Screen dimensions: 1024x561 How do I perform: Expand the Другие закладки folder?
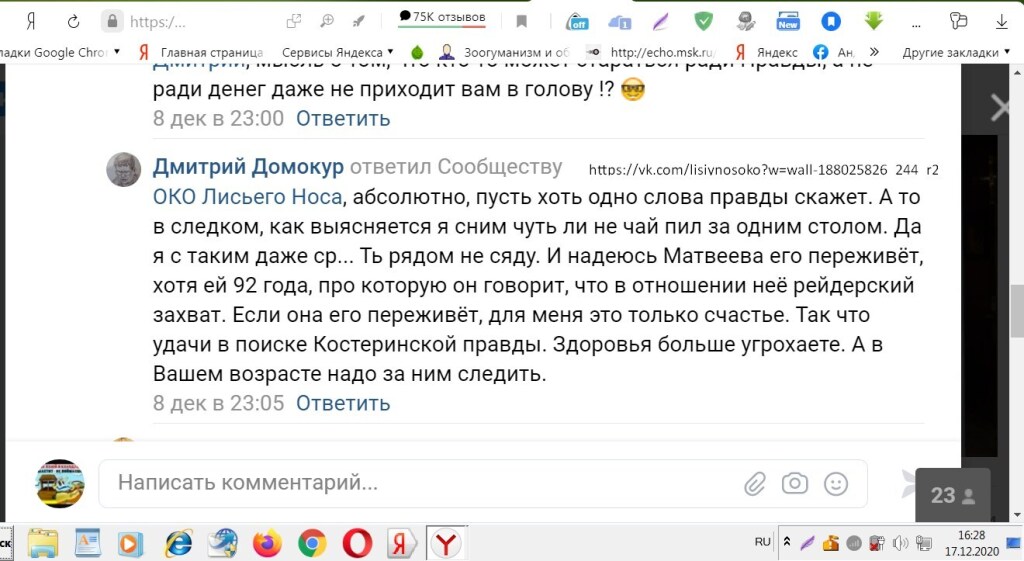coord(955,52)
